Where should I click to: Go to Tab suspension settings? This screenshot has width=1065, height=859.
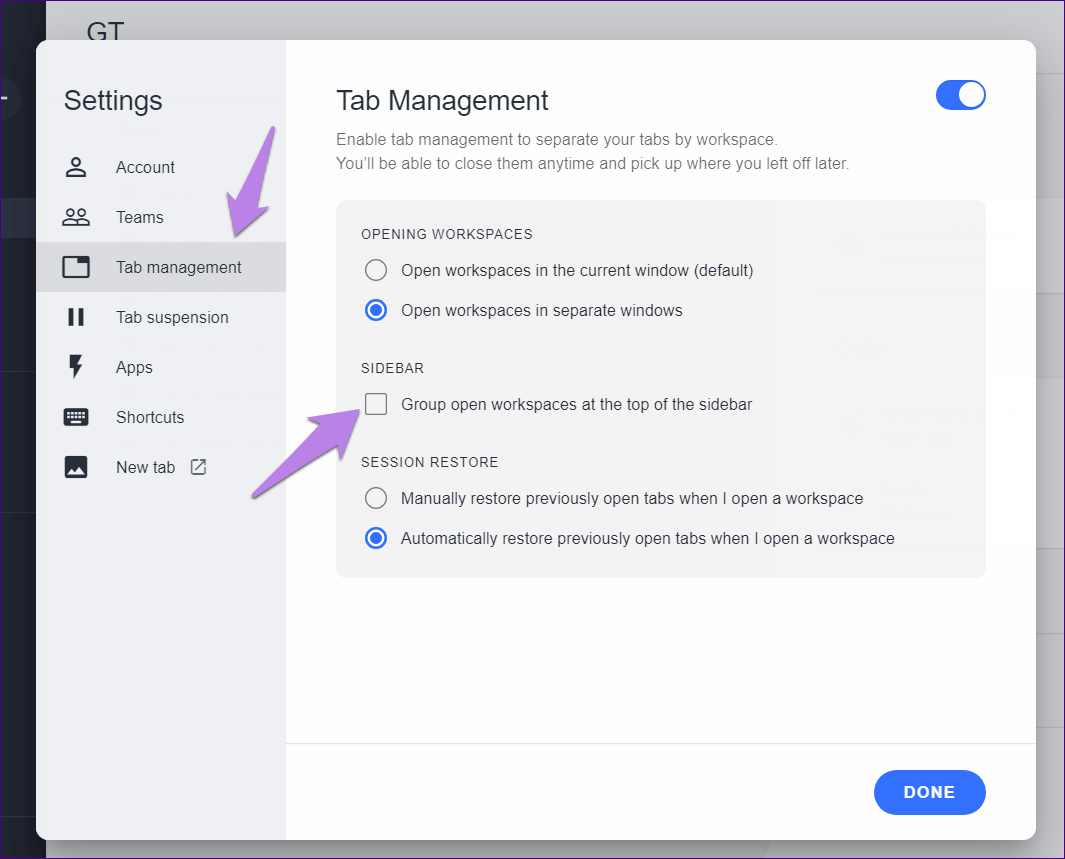click(161, 317)
